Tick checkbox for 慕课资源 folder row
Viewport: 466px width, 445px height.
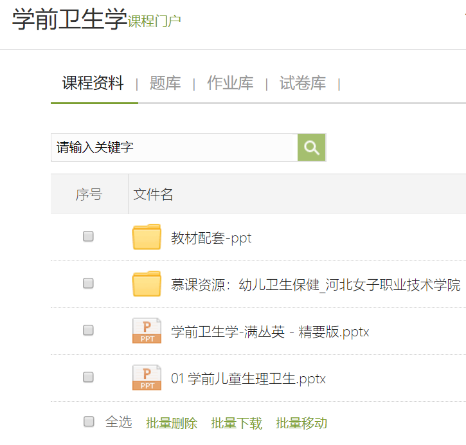(x=88, y=283)
